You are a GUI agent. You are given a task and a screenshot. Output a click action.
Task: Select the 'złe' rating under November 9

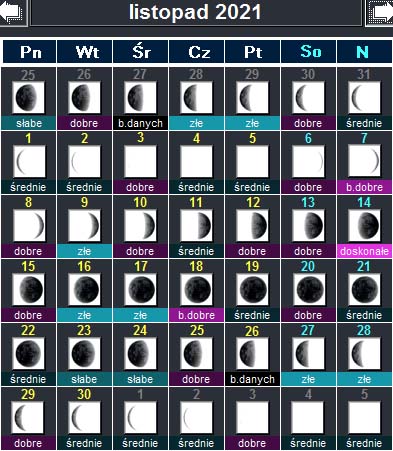coord(84,251)
